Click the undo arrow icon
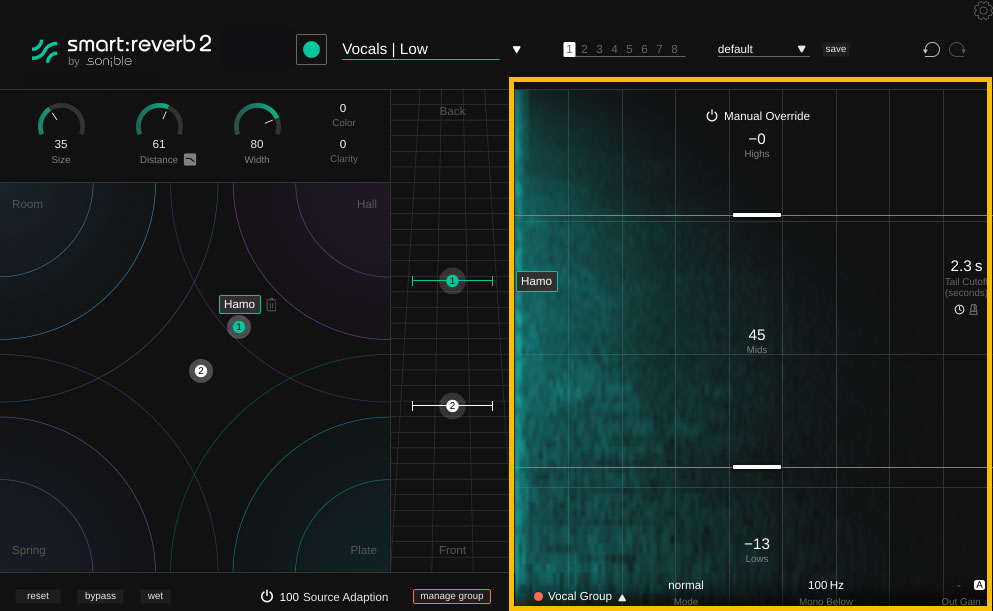 pos(931,49)
